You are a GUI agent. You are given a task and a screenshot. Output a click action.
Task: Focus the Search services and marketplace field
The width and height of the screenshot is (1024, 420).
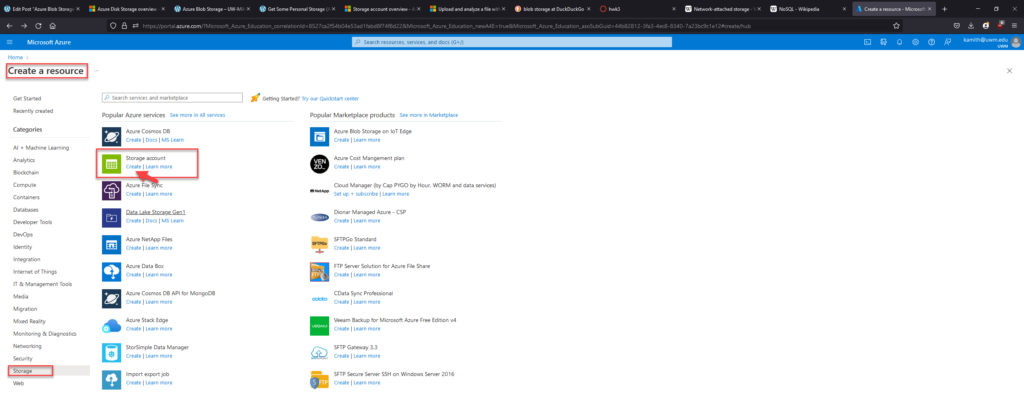(x=172, y=97)
